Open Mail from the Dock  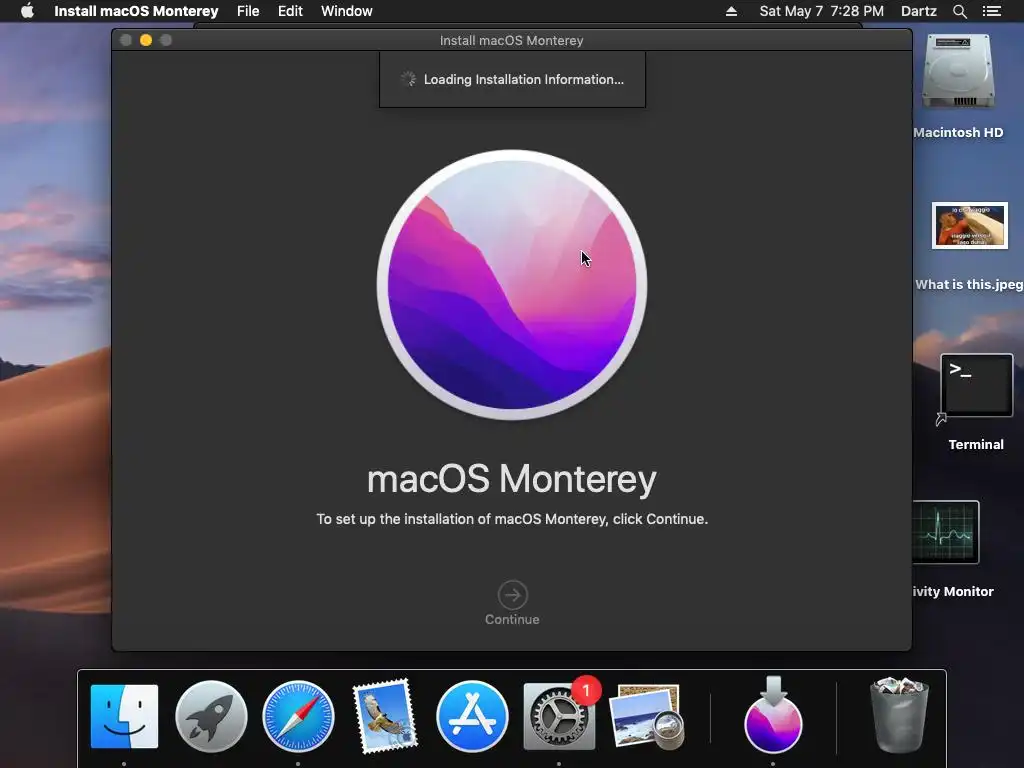(385, 716)
